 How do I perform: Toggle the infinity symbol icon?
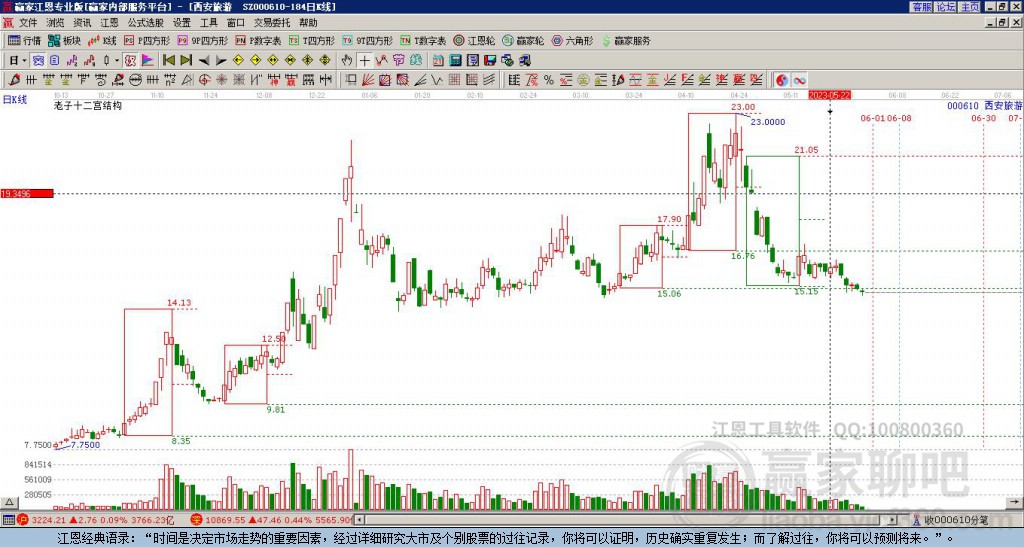click(799, 80)
